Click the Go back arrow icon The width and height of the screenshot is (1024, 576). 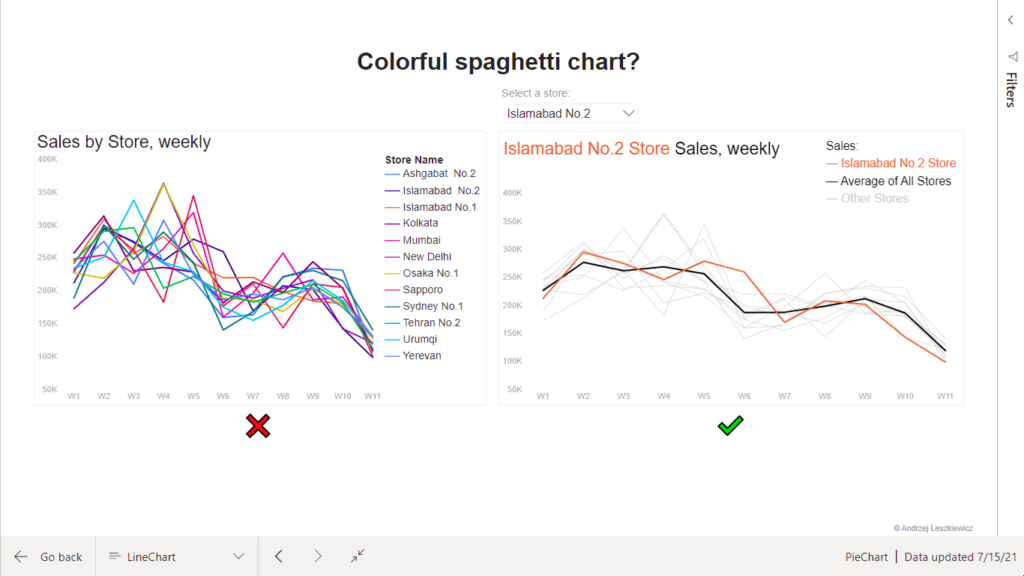coord(22,556)
